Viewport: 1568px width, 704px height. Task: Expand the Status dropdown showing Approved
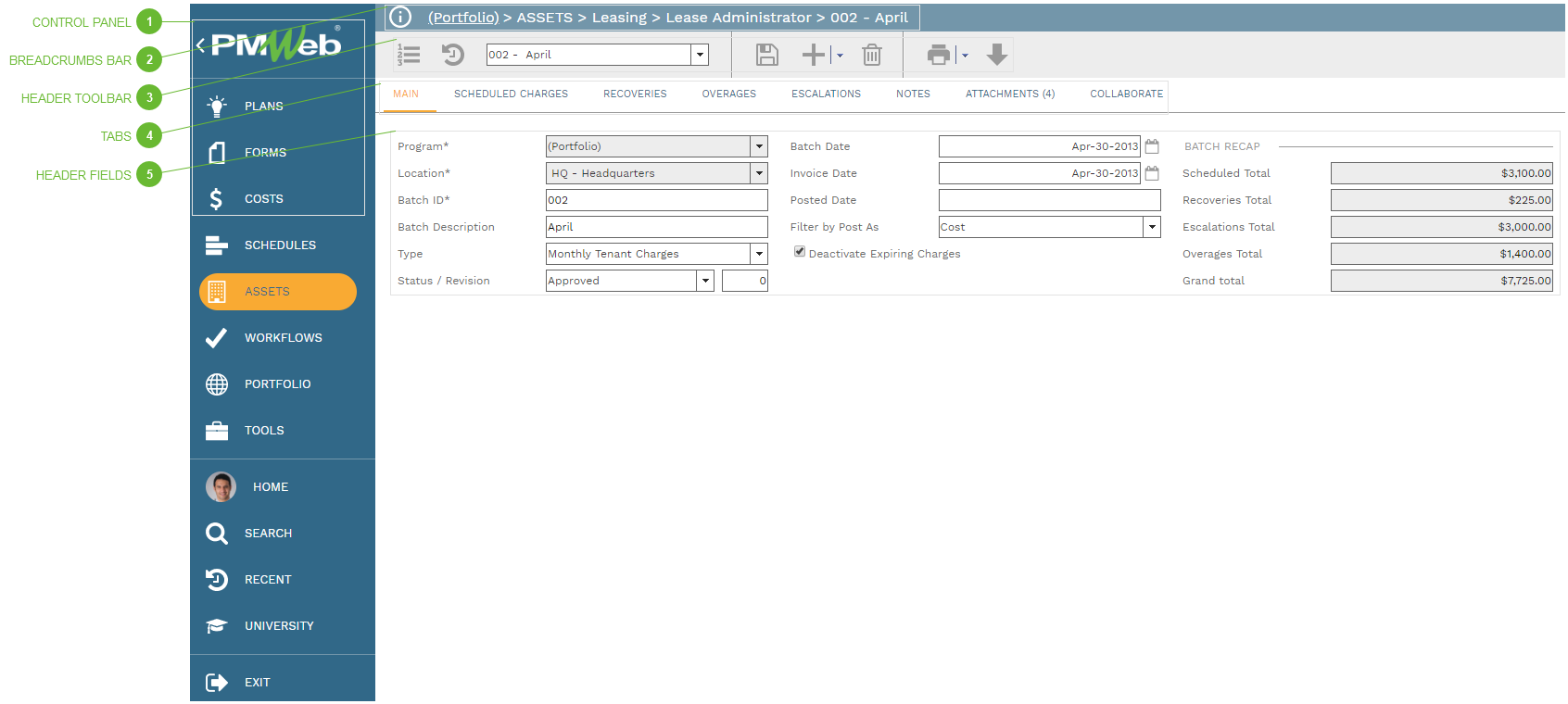pos(705,281)
